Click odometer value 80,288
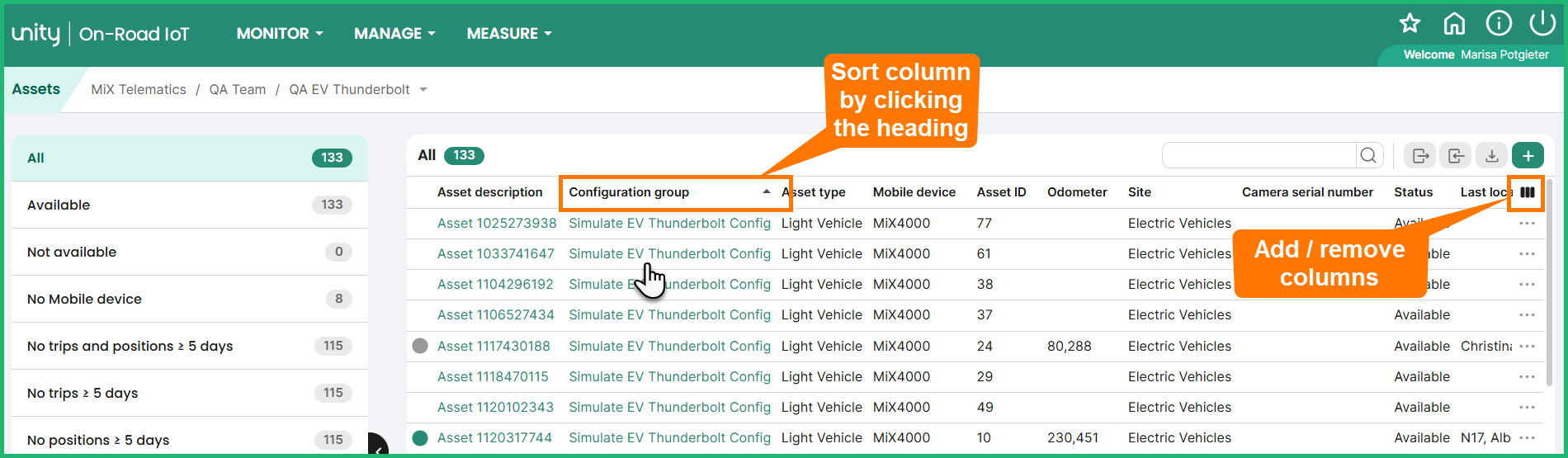The height and width of the screenshot is (458, 1568). coord(1070,347)
